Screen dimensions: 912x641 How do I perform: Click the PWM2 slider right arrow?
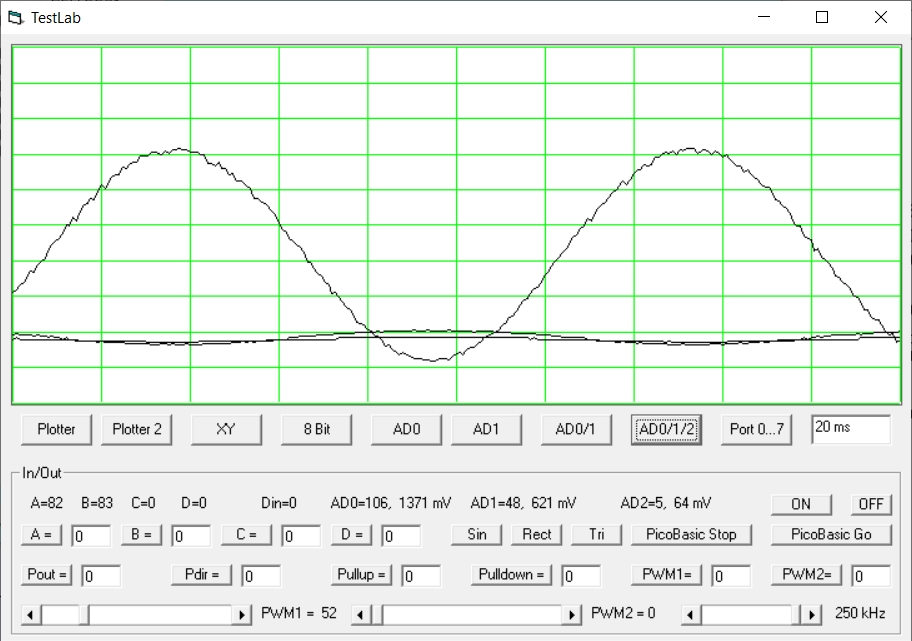coord(572,614)
